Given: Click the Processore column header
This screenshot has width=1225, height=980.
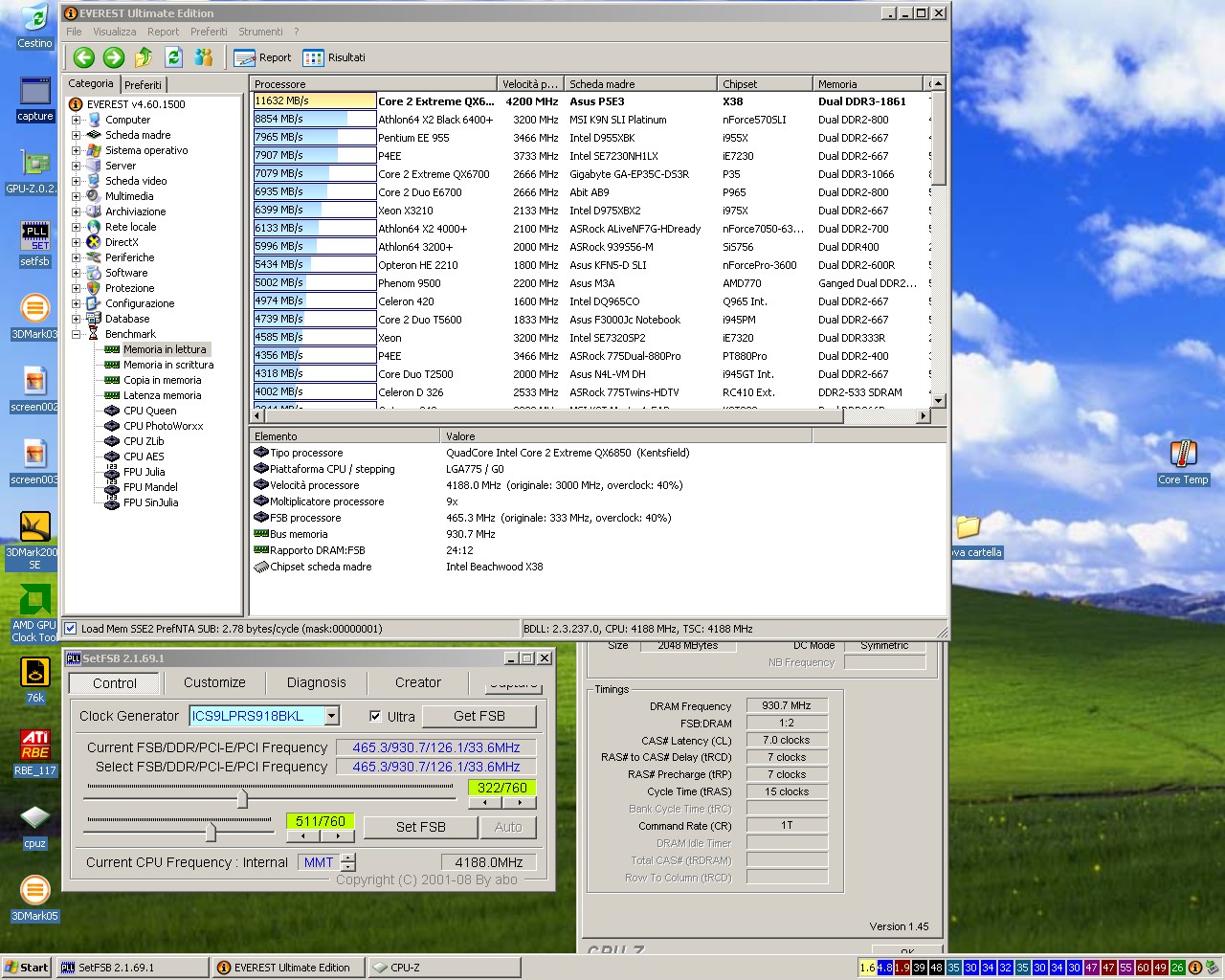Looking at the screenshot, I should coord(373,84).
